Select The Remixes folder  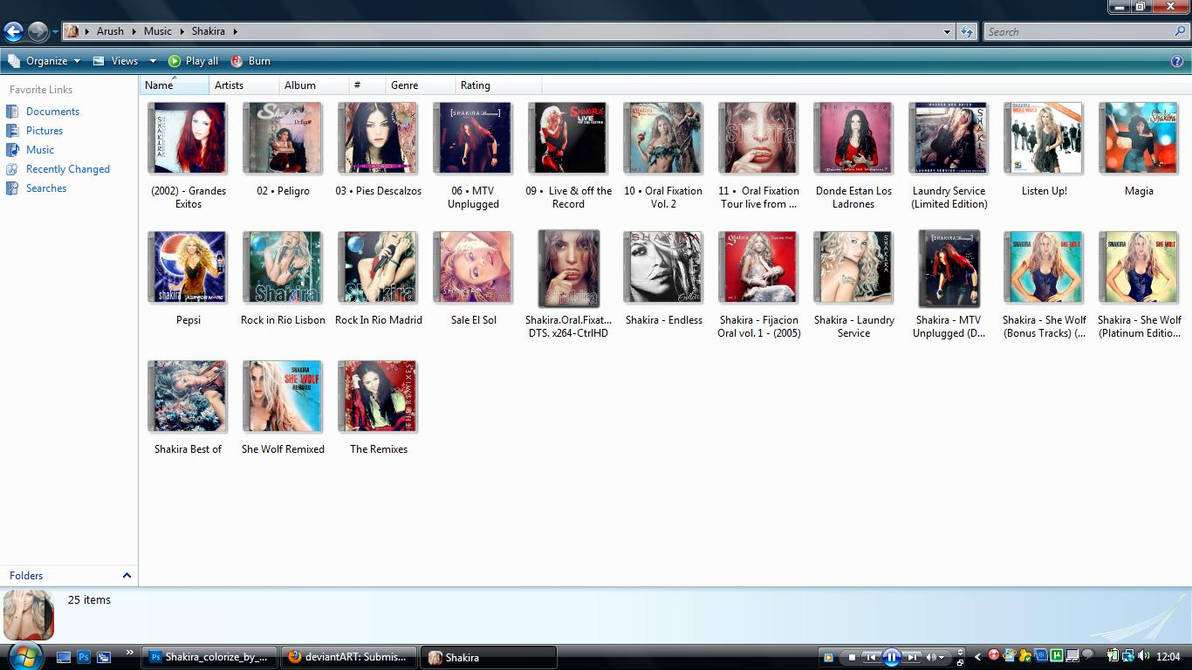coord(378,408)
